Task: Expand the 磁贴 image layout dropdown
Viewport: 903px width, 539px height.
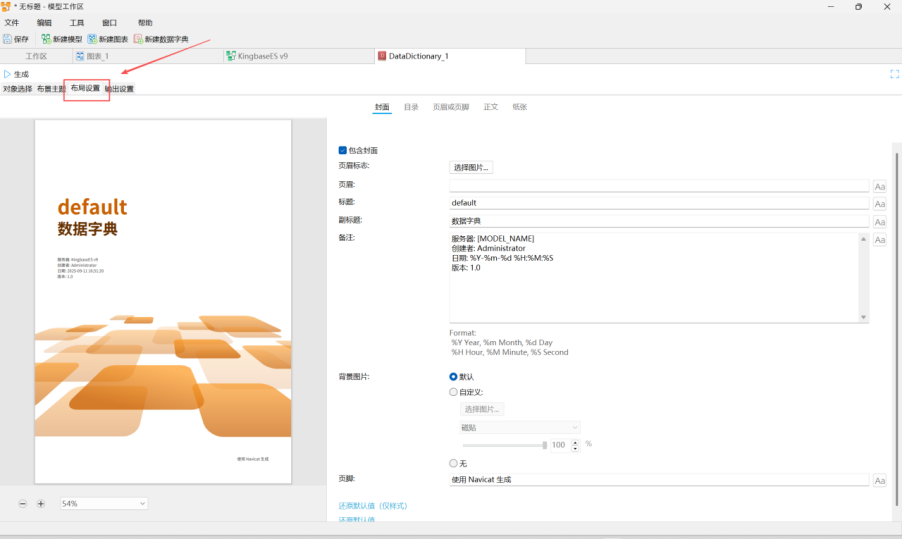Action: click(519, 427)
